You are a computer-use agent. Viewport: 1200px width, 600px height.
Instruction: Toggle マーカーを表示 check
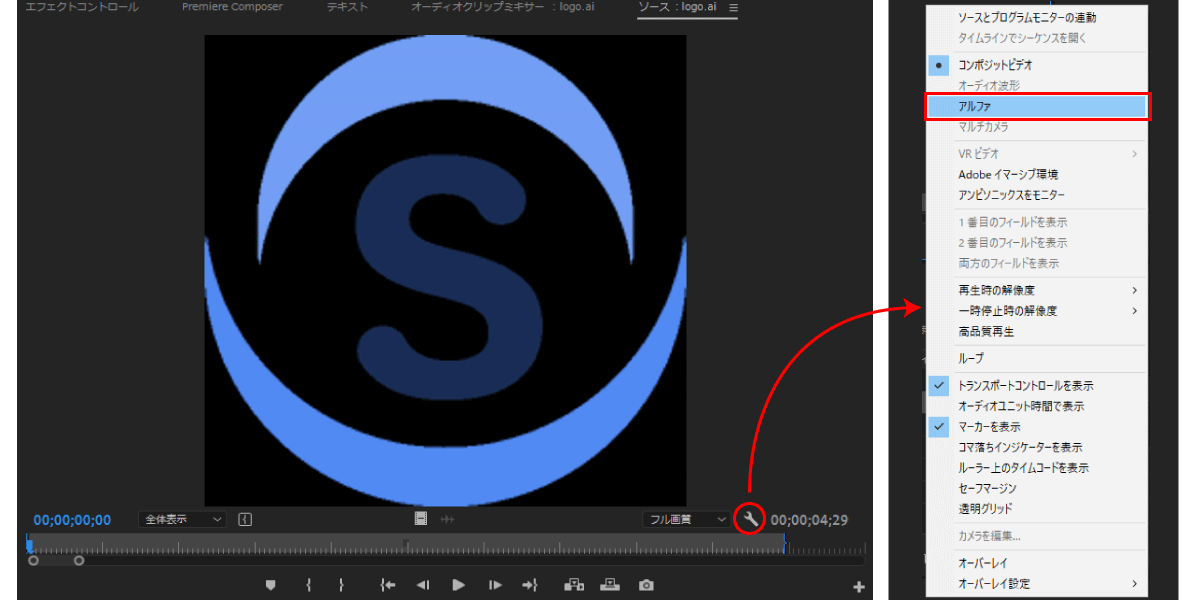click(1038, 426)
